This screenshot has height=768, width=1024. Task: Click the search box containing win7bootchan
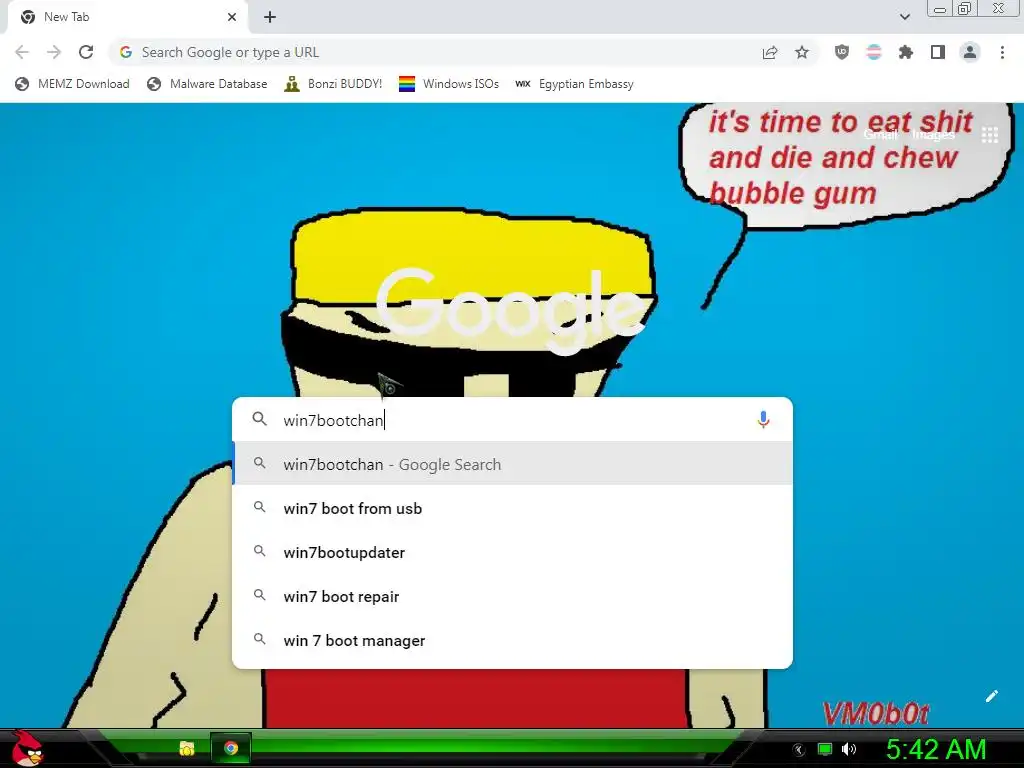(512, 419)
